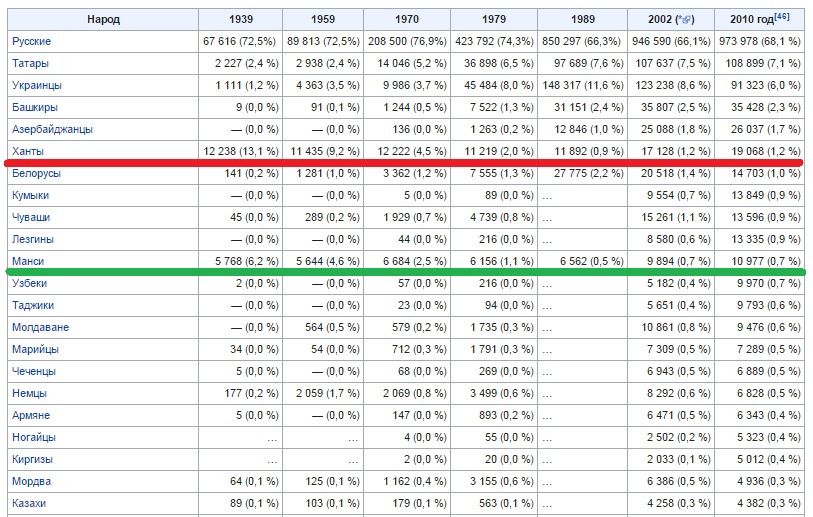Click the external link icon beside 2002
The image size is (813, 517).
click(x=685, y=20)
